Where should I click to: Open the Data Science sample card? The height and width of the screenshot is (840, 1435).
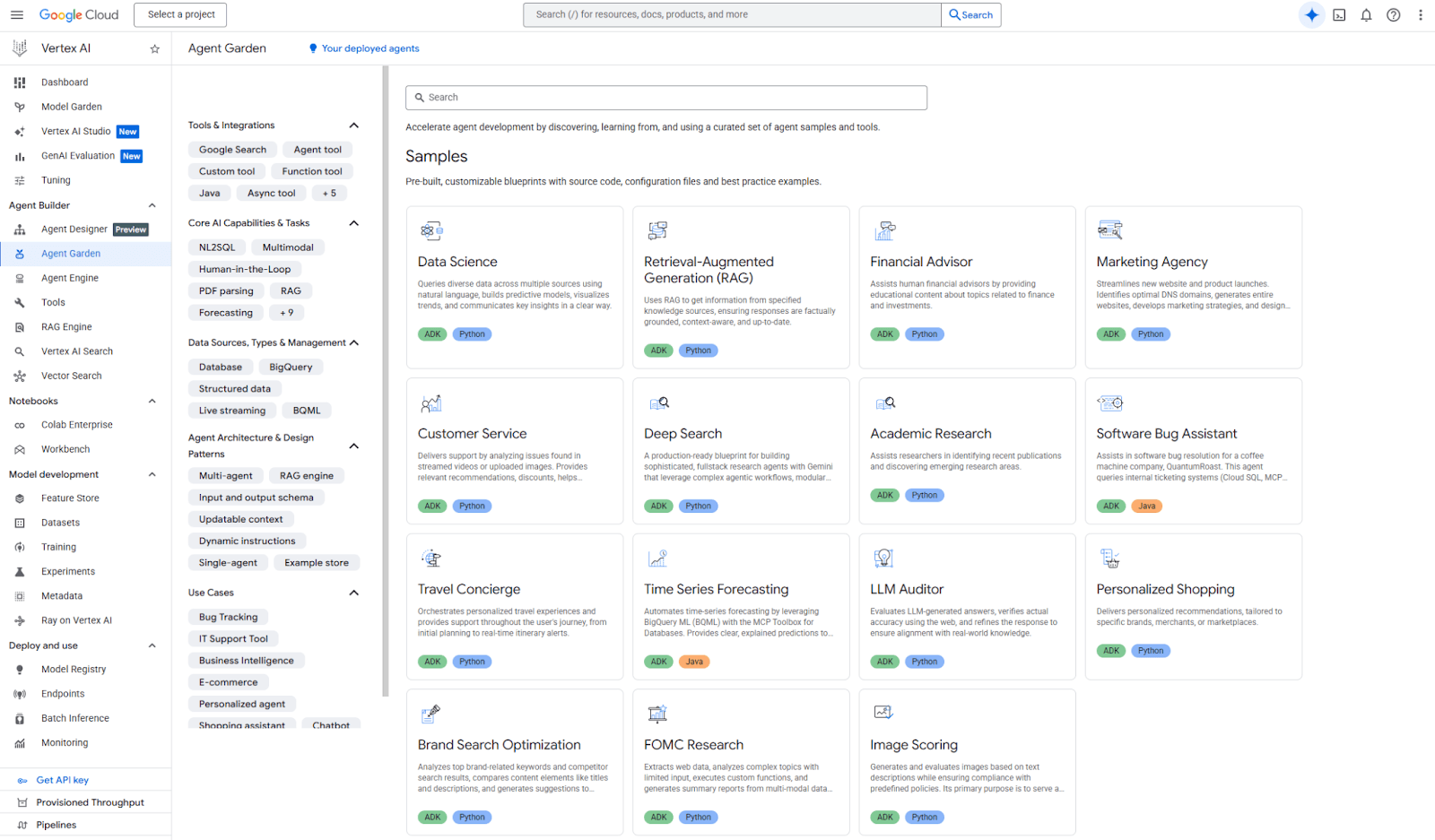515,287
